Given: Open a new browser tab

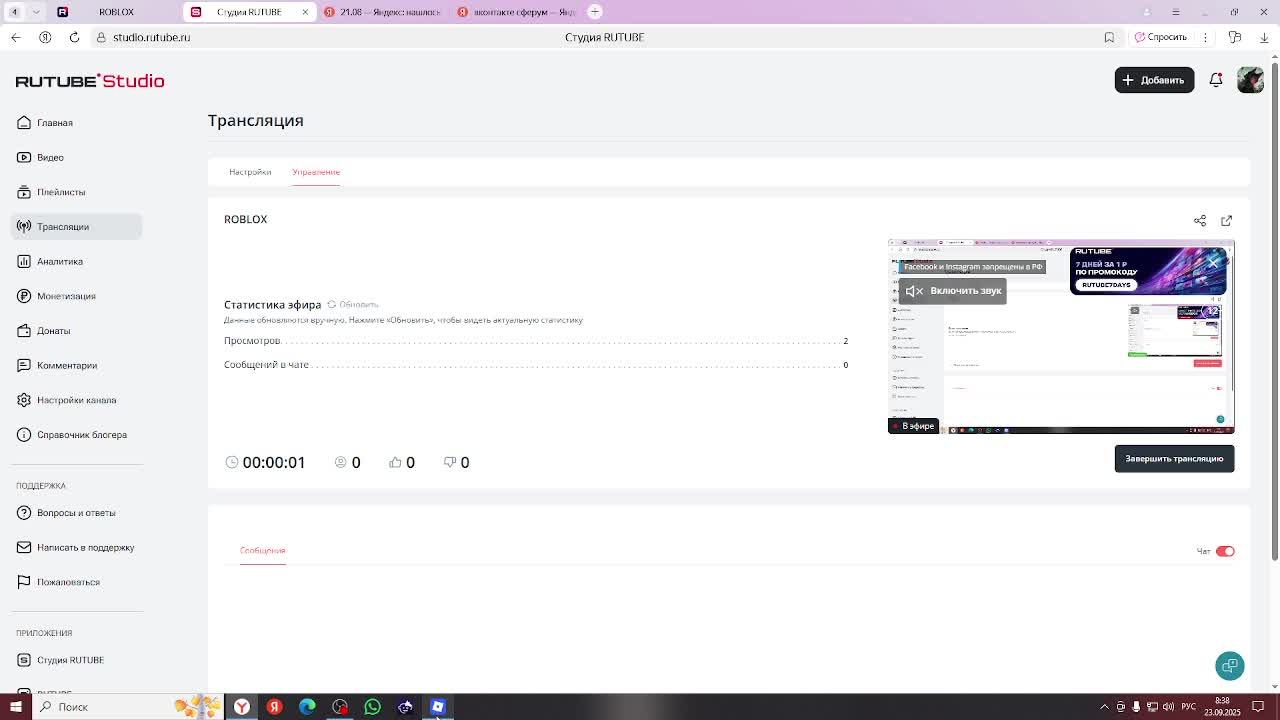Looking at the screenshot, I should 595,12.
